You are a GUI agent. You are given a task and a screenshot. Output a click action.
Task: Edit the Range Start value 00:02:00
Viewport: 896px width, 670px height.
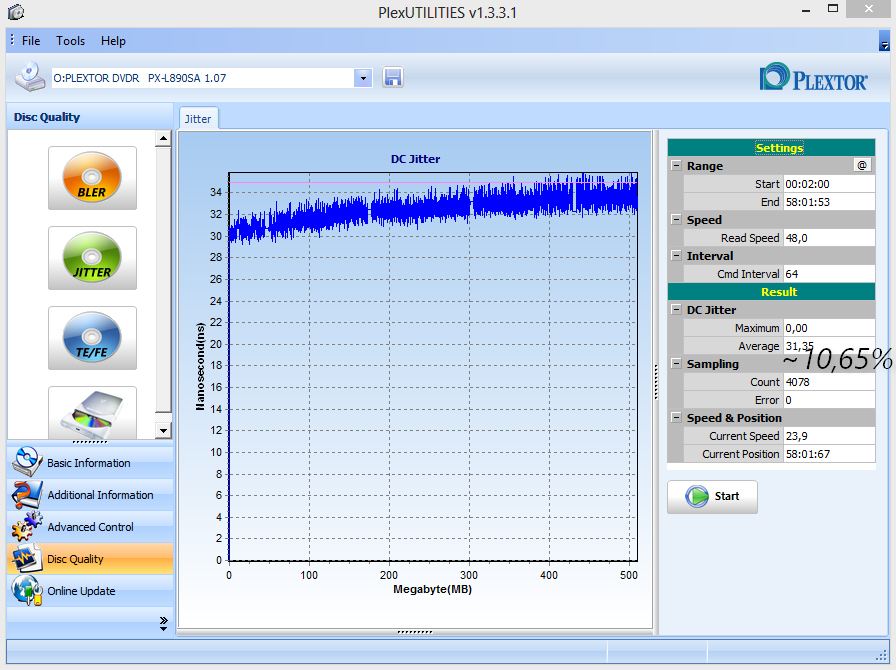[x=829, y=184]
